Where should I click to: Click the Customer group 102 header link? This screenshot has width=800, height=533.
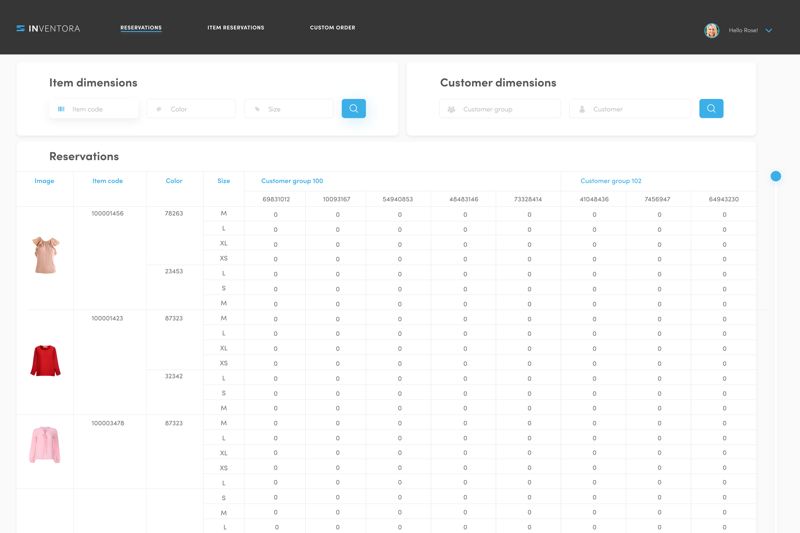611,181
